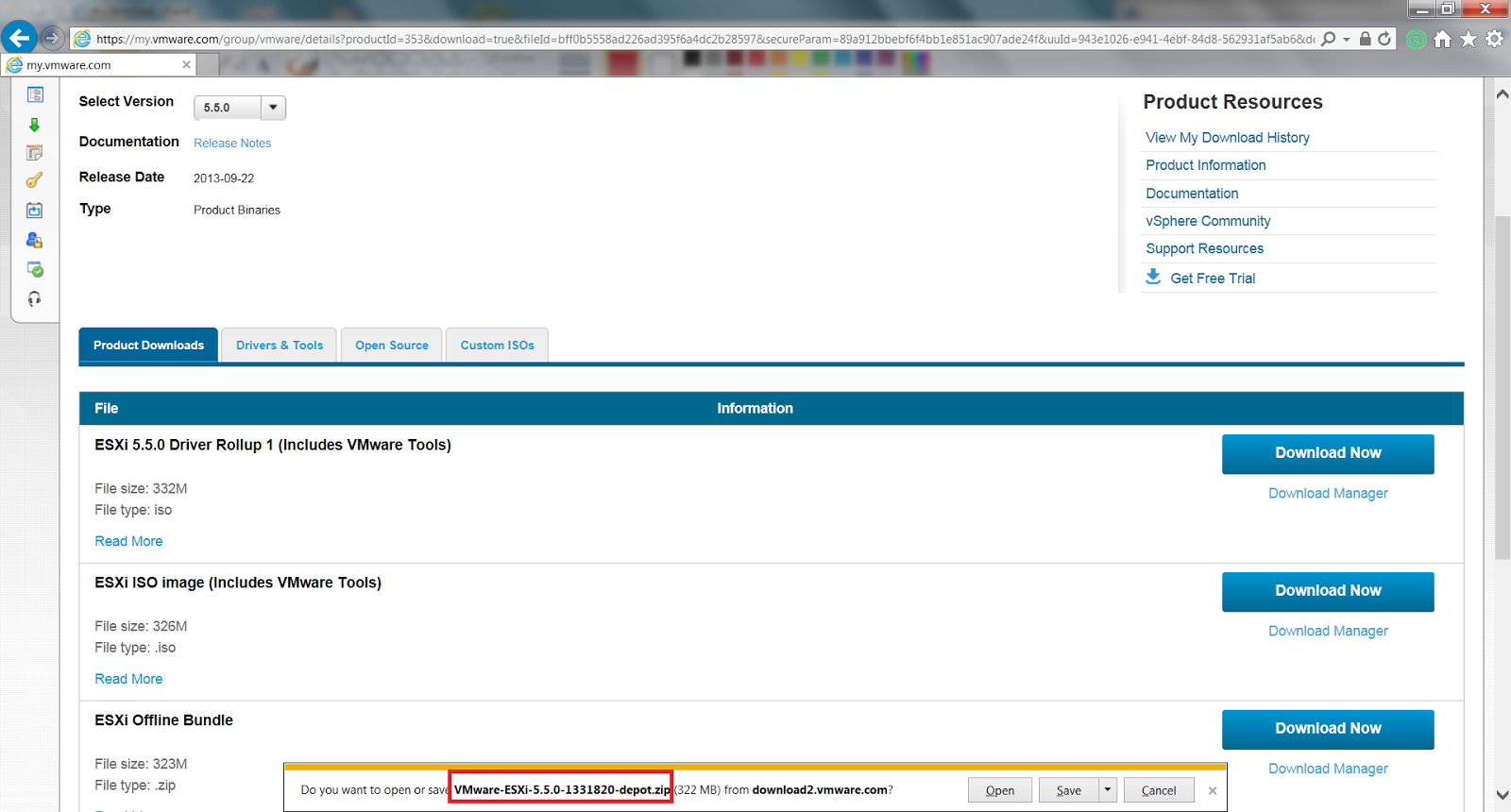1511x812 pixels.
Task: Click the green circular @ toolbar icon
Action: pos(1416,40)
